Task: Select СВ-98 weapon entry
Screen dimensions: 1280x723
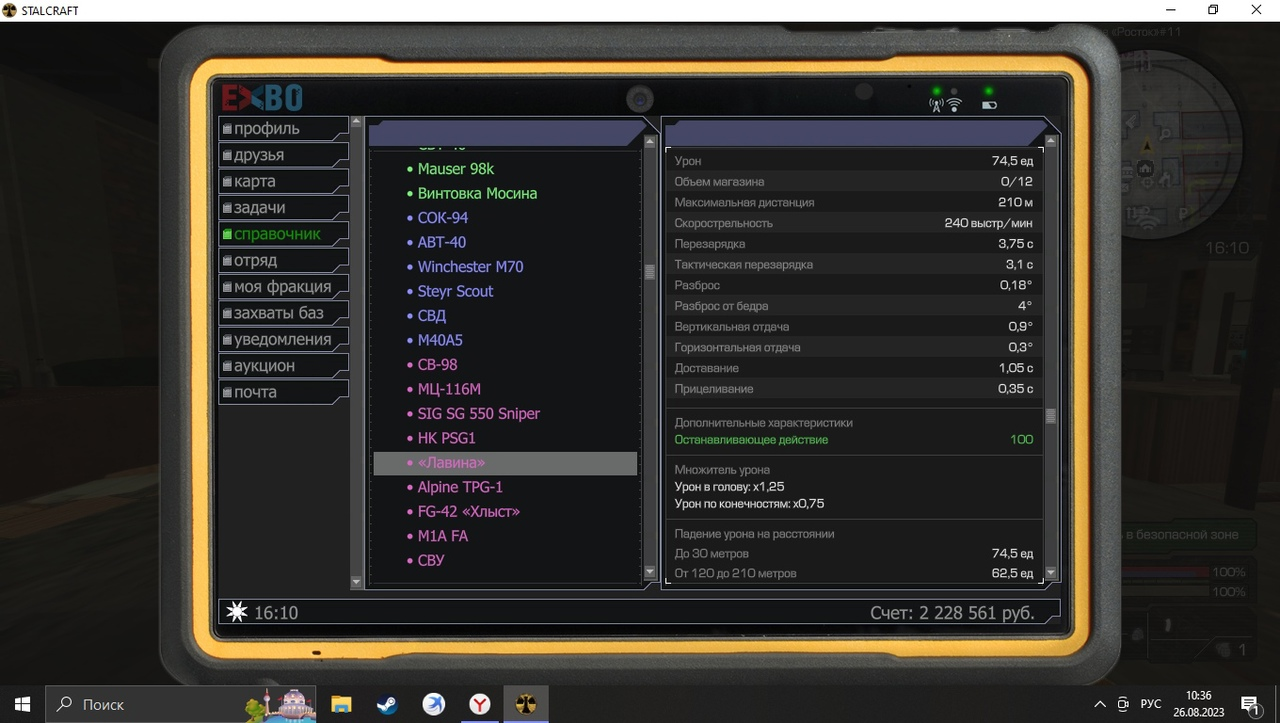Action: 505,365
